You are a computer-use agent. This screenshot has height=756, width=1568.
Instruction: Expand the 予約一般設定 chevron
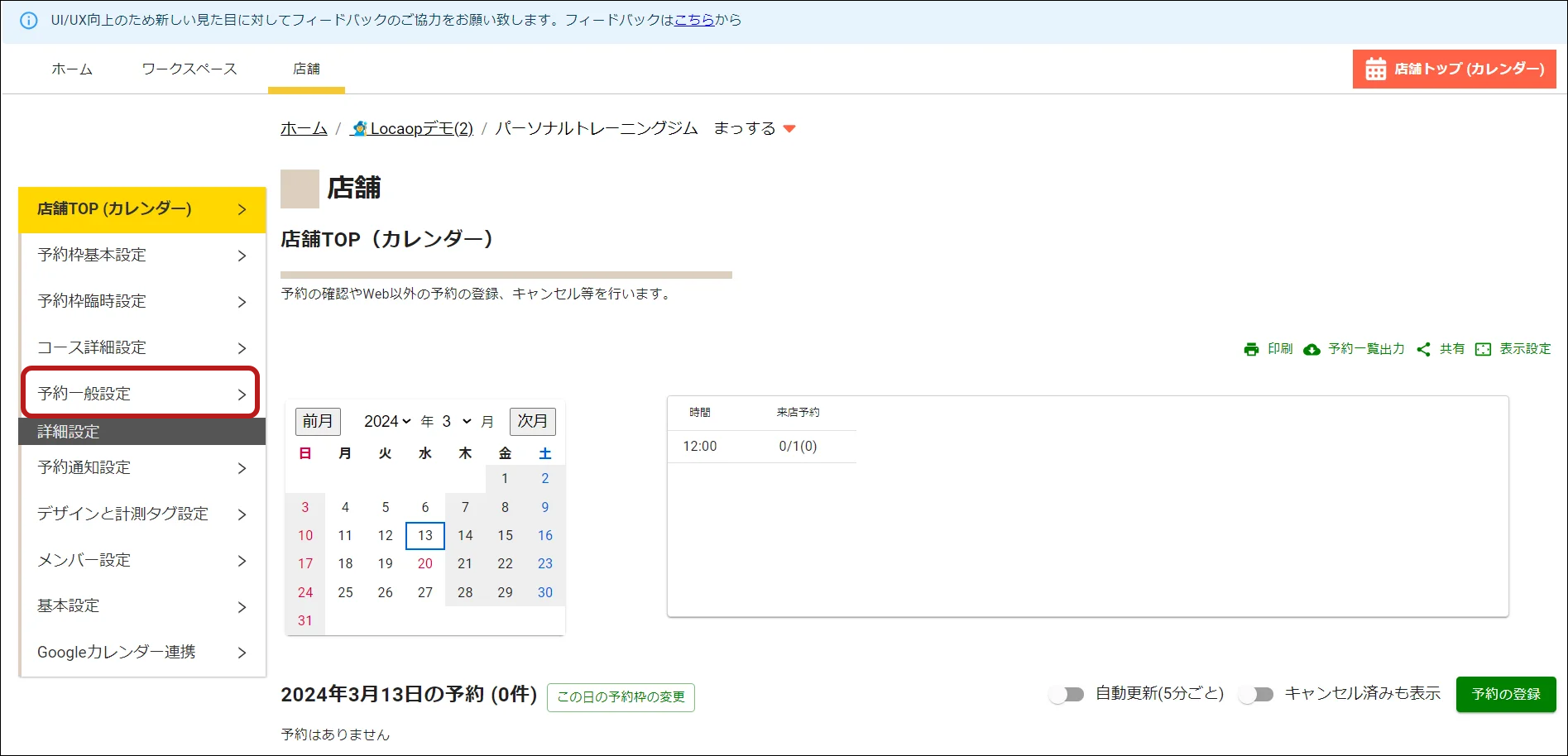242,395
